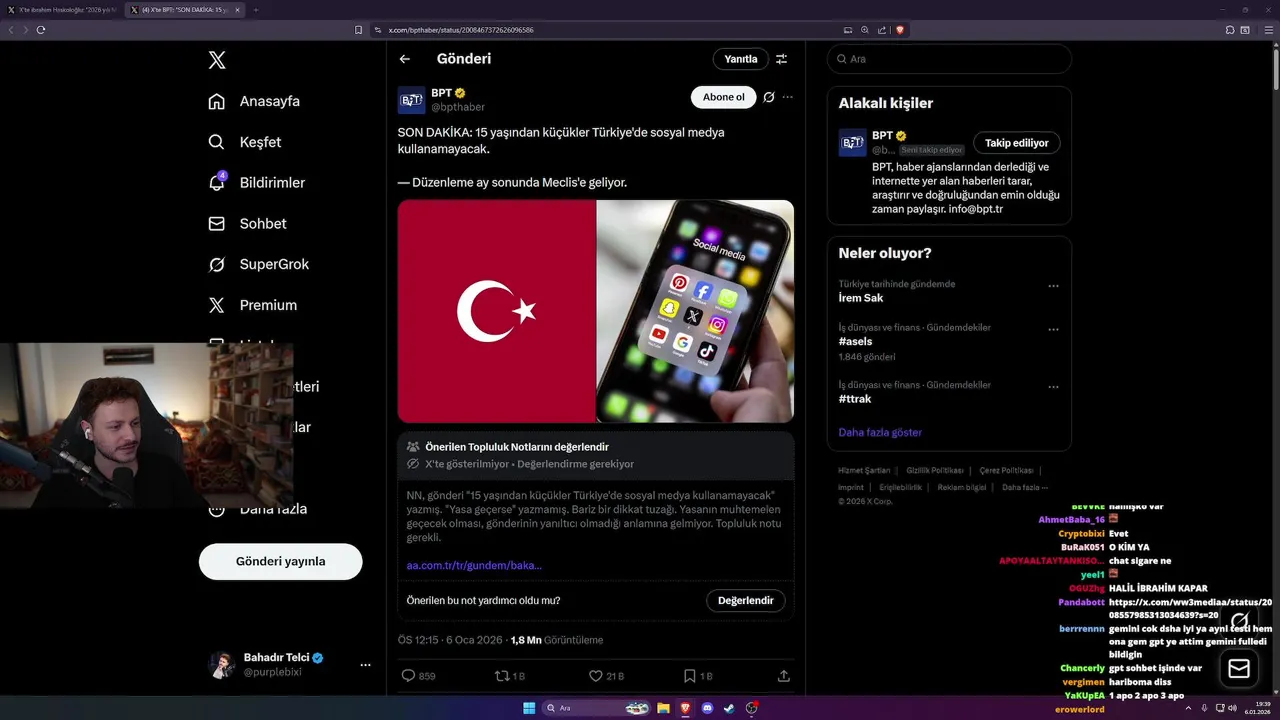The width and height of the screenshot is (1280, 720).
Task: Open #asels trending topic
Action: [x=855, y=341]
